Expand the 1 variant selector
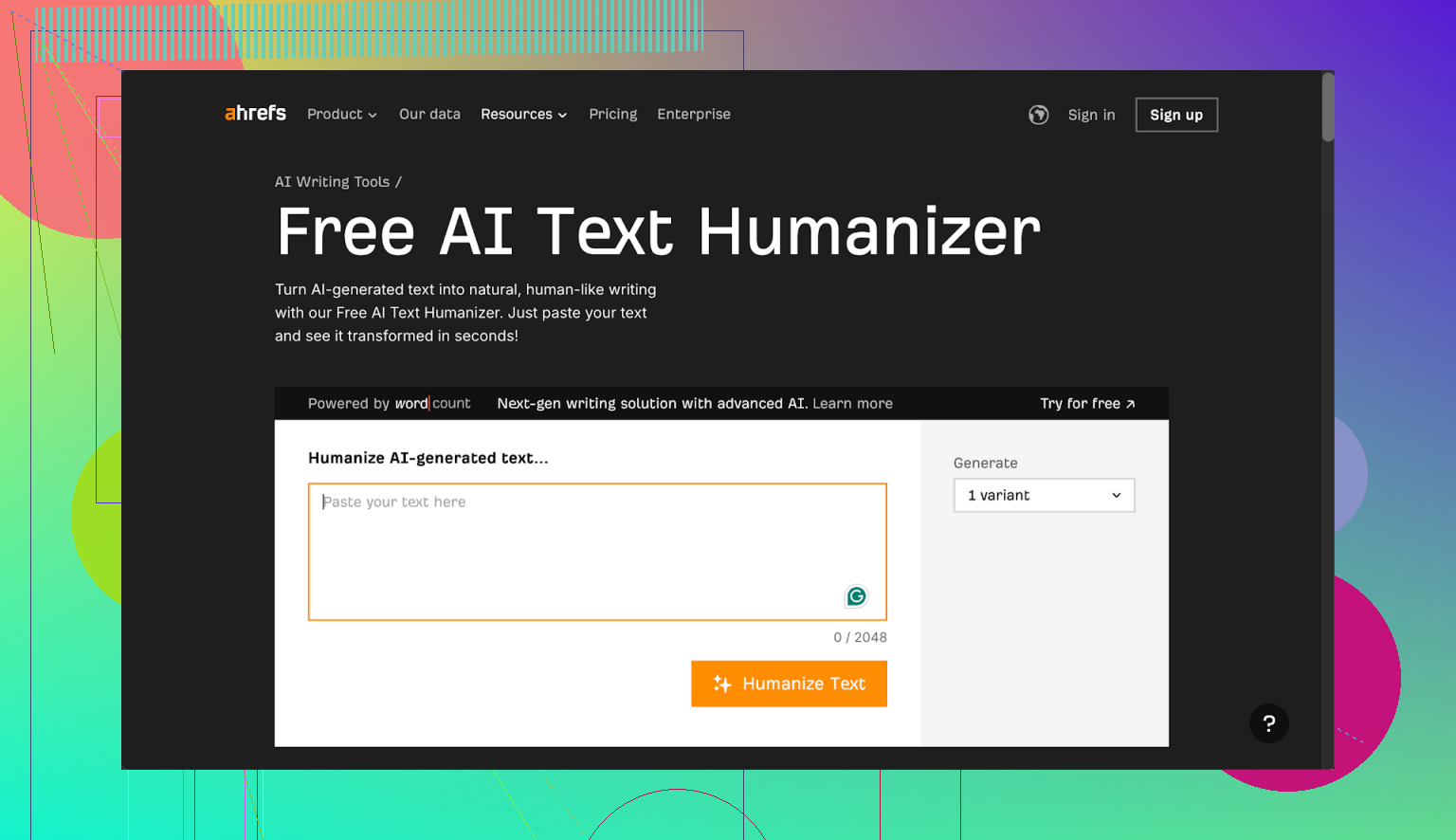This screenshot has width=1456, height=840. click(1043, 495)
